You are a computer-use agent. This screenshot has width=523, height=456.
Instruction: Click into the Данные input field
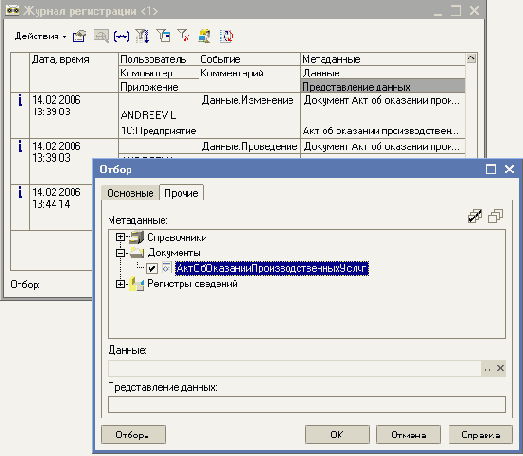[295, 368]
